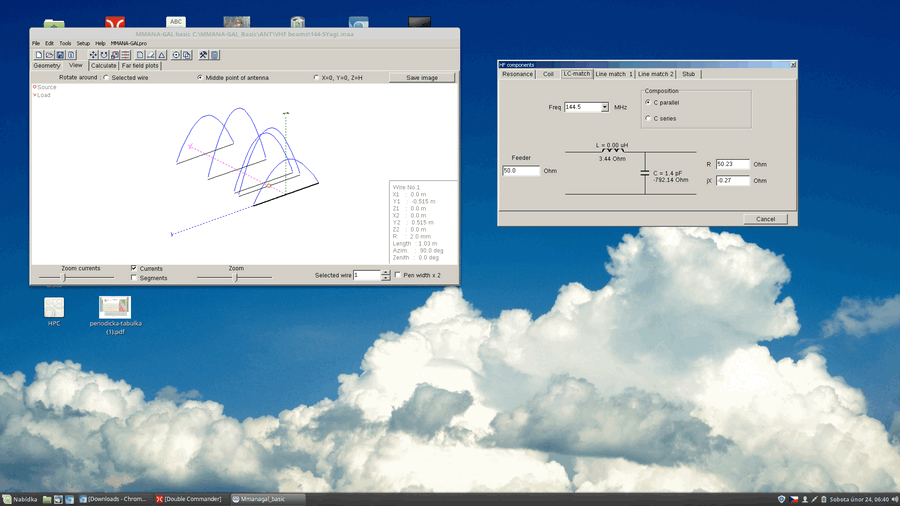The width and height of the screenshot is (900, 506).
Task: Click the hammer tools toolbar icon
Action: coord(203,55)
